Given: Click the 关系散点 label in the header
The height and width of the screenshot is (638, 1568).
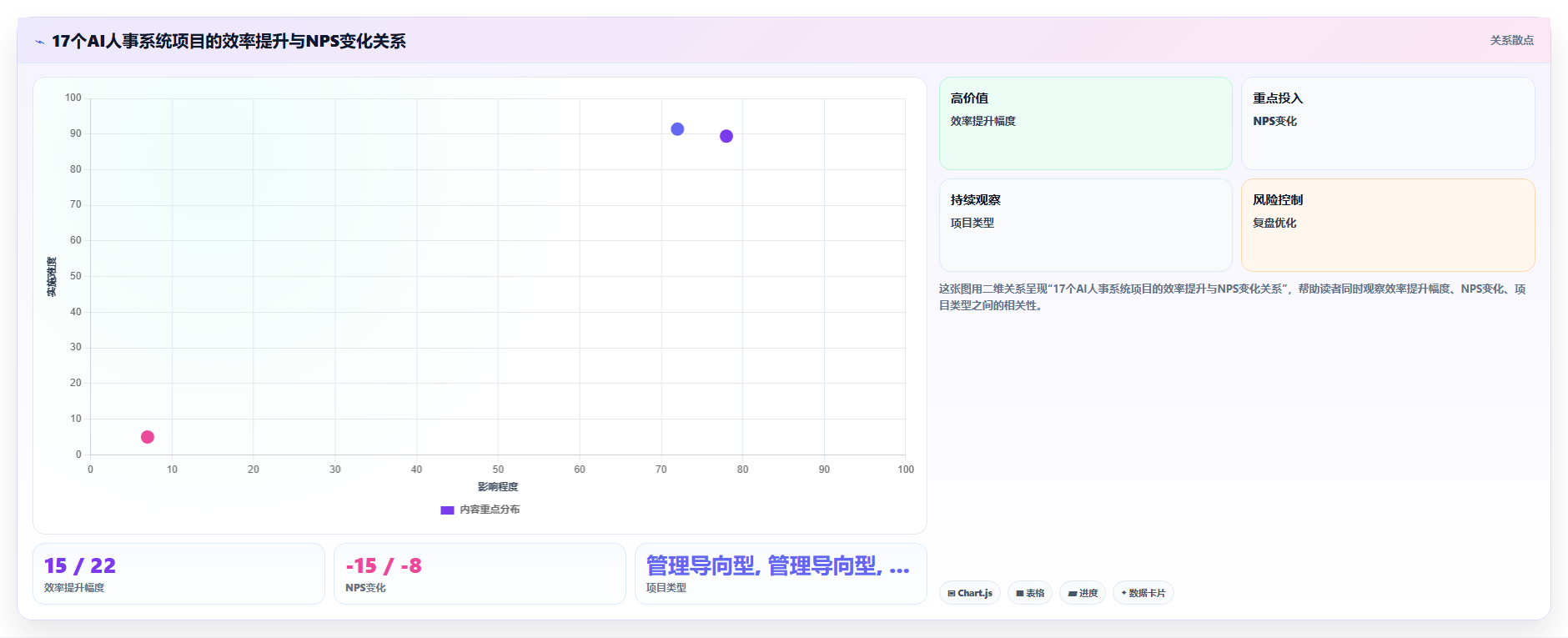Looking at the screenshot, I should point(1511,40).
